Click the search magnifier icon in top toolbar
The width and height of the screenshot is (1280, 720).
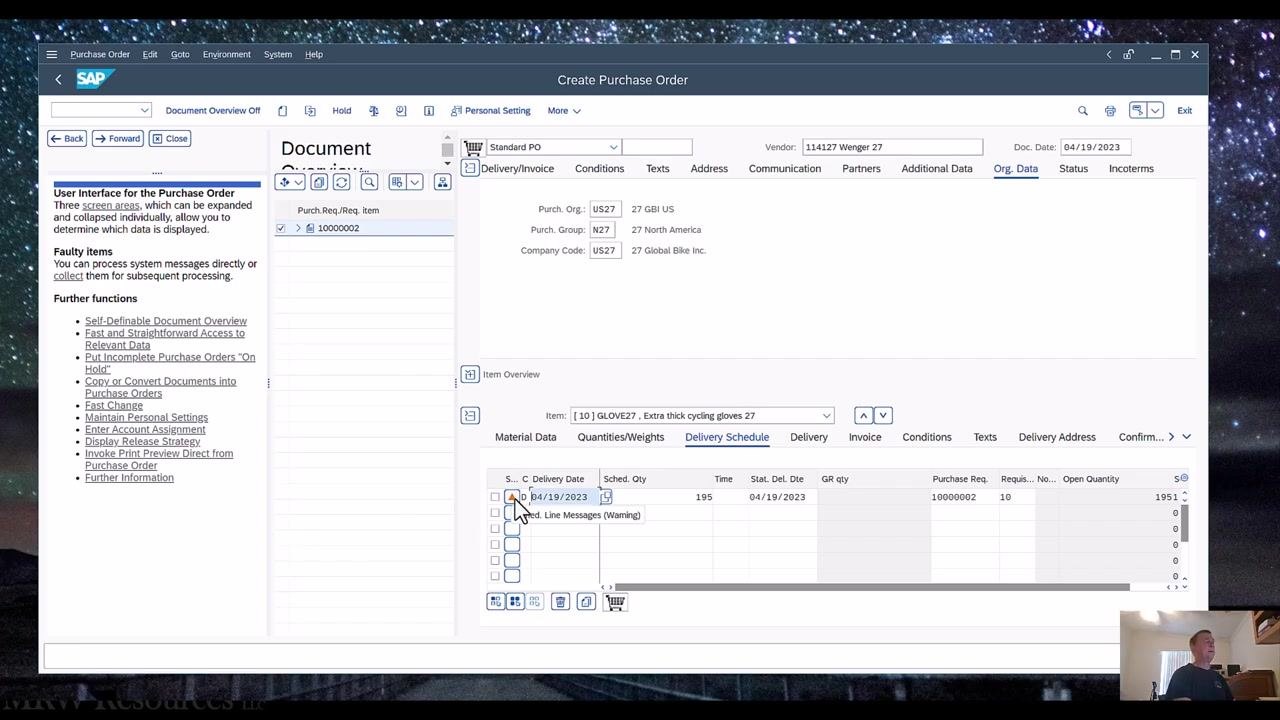(1082, 111)
